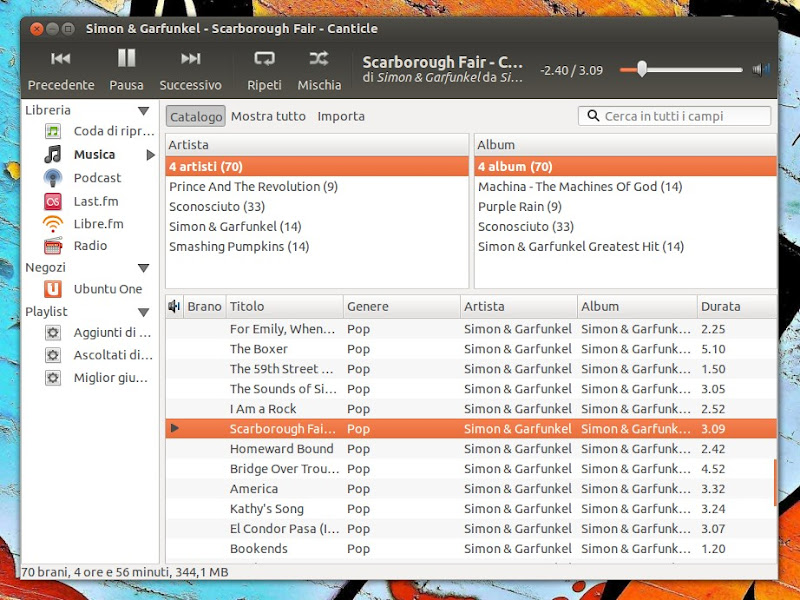Open the Miglior giudizio playlist icon
800x600 pixels.
click(53, 378)
